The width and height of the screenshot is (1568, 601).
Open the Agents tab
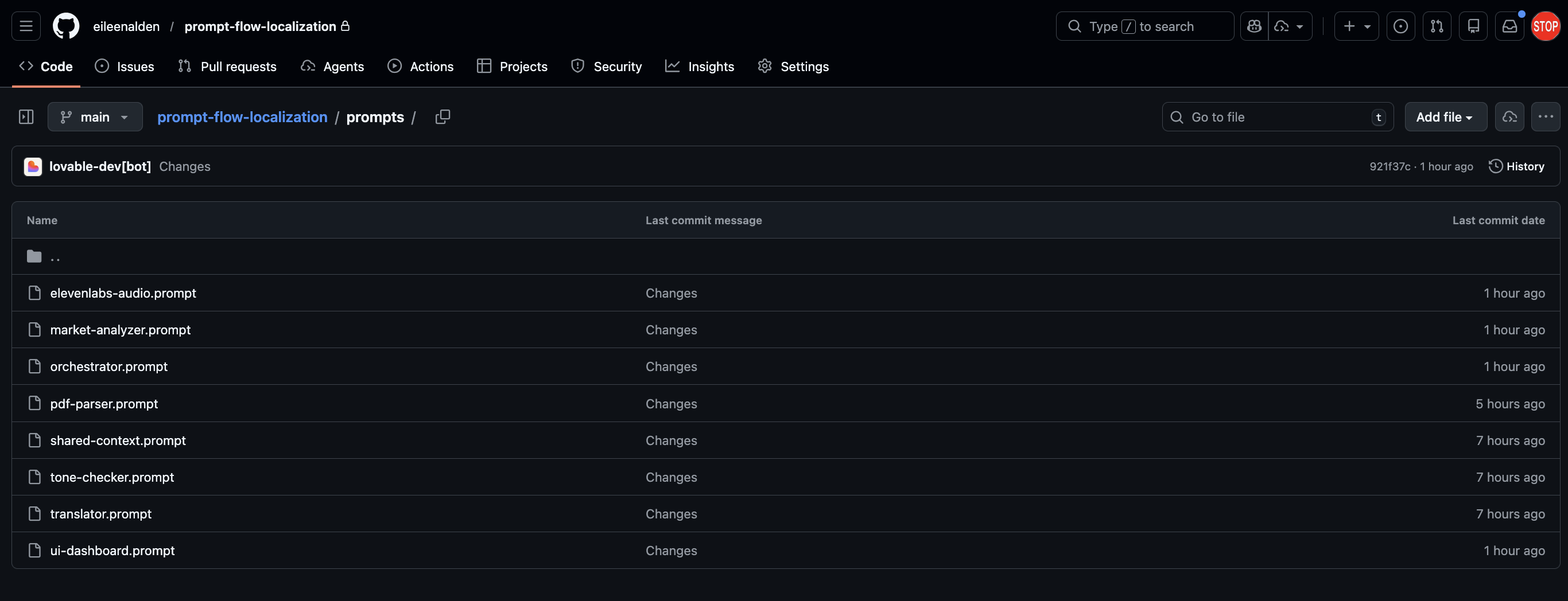tap(332, 67)
